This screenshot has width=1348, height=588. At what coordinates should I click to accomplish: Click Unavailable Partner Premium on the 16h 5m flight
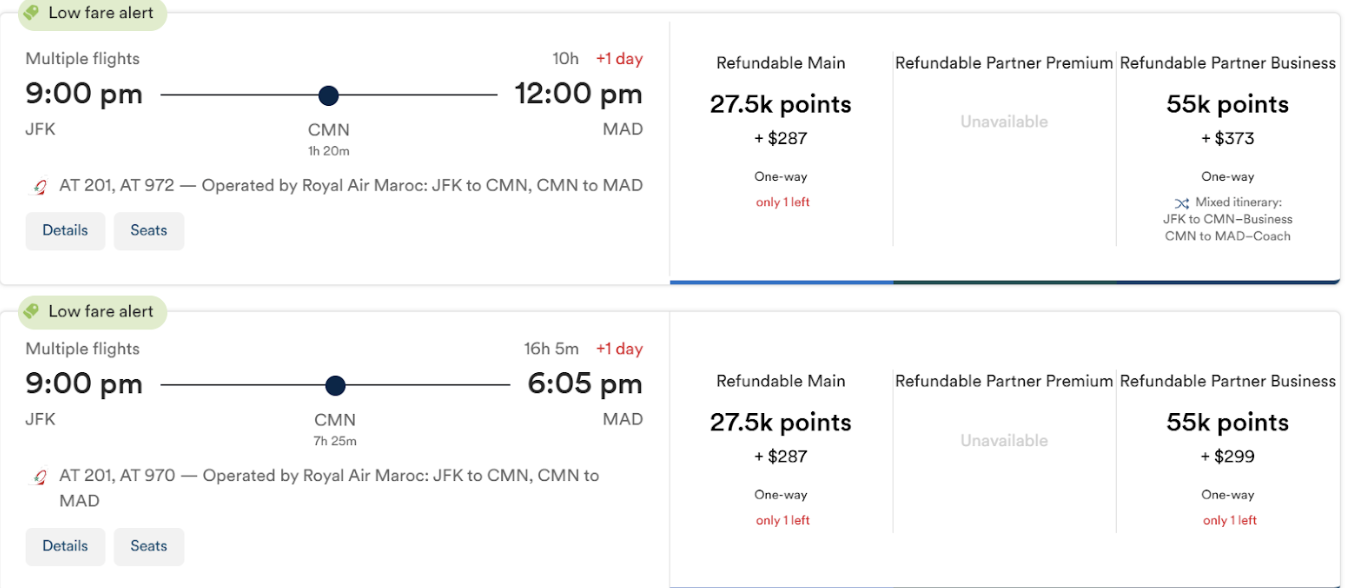pos(1004,440)
